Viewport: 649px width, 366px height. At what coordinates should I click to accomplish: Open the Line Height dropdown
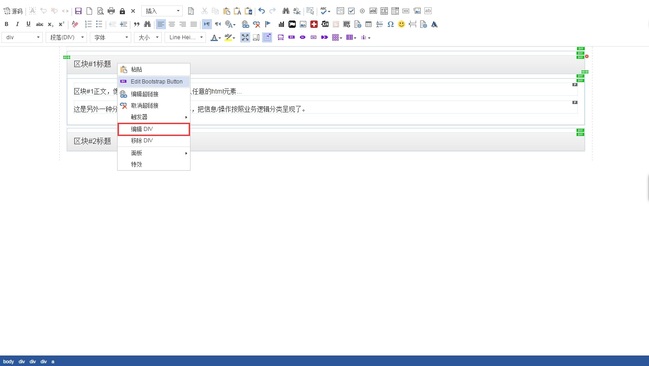coord(185,37)
